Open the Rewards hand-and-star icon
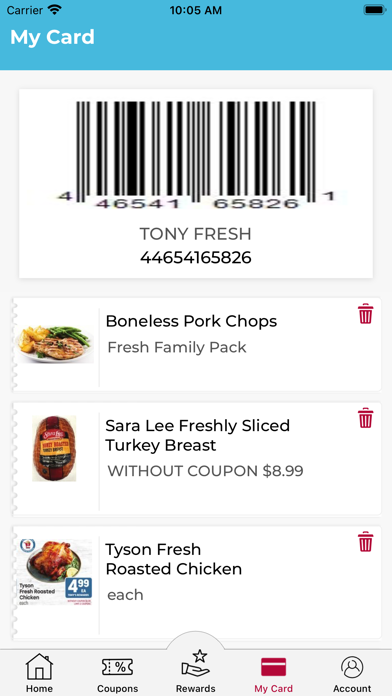Screen dimensions: 392x696 coord(195,664)
